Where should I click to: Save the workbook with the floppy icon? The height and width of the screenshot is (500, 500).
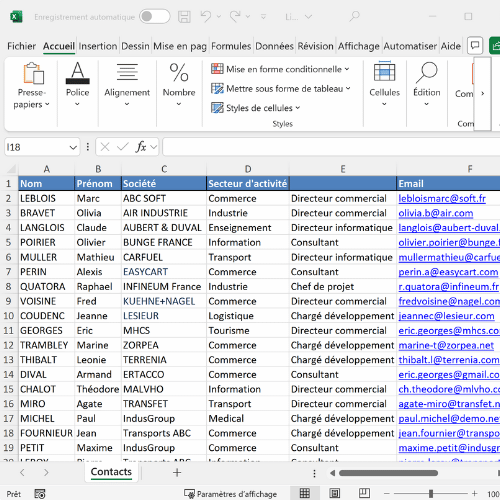point(184,16)
